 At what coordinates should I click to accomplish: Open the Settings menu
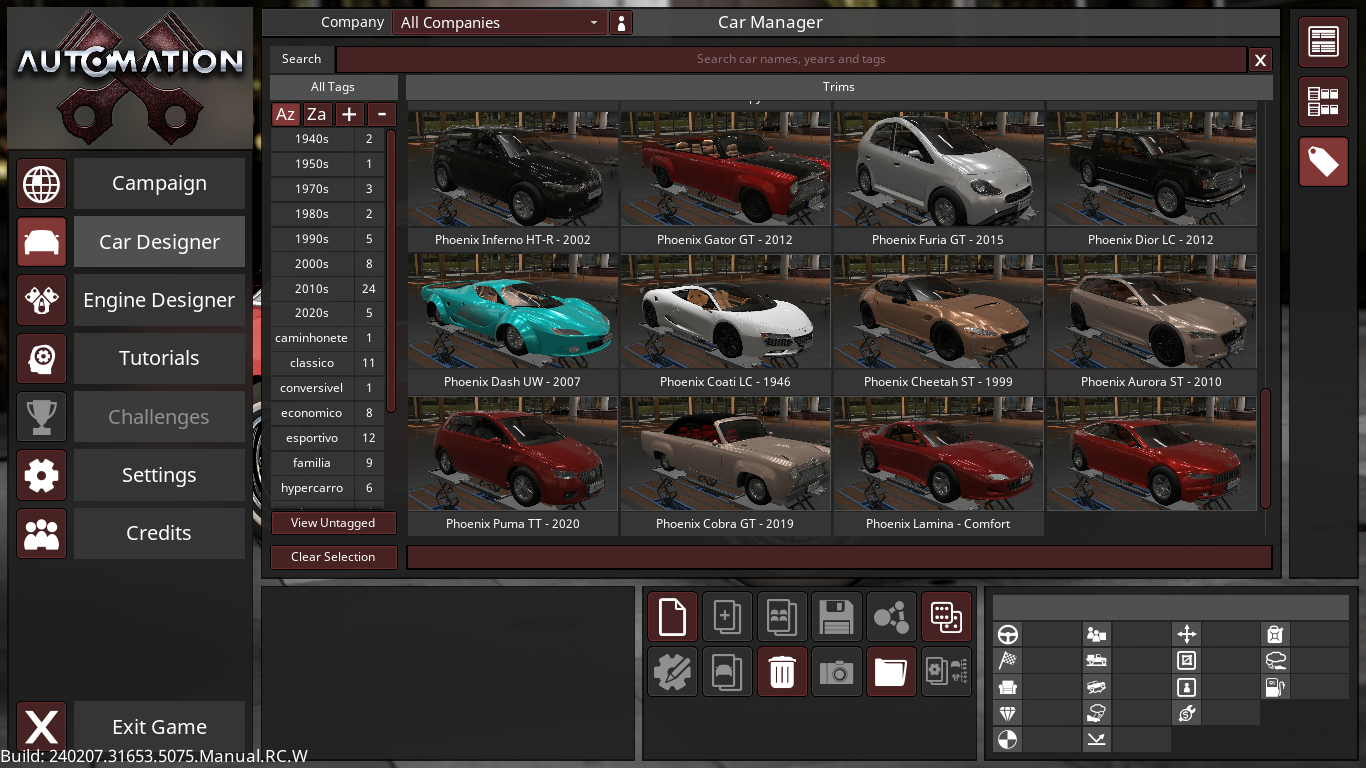pyautogui.click(x=159, y=475)
